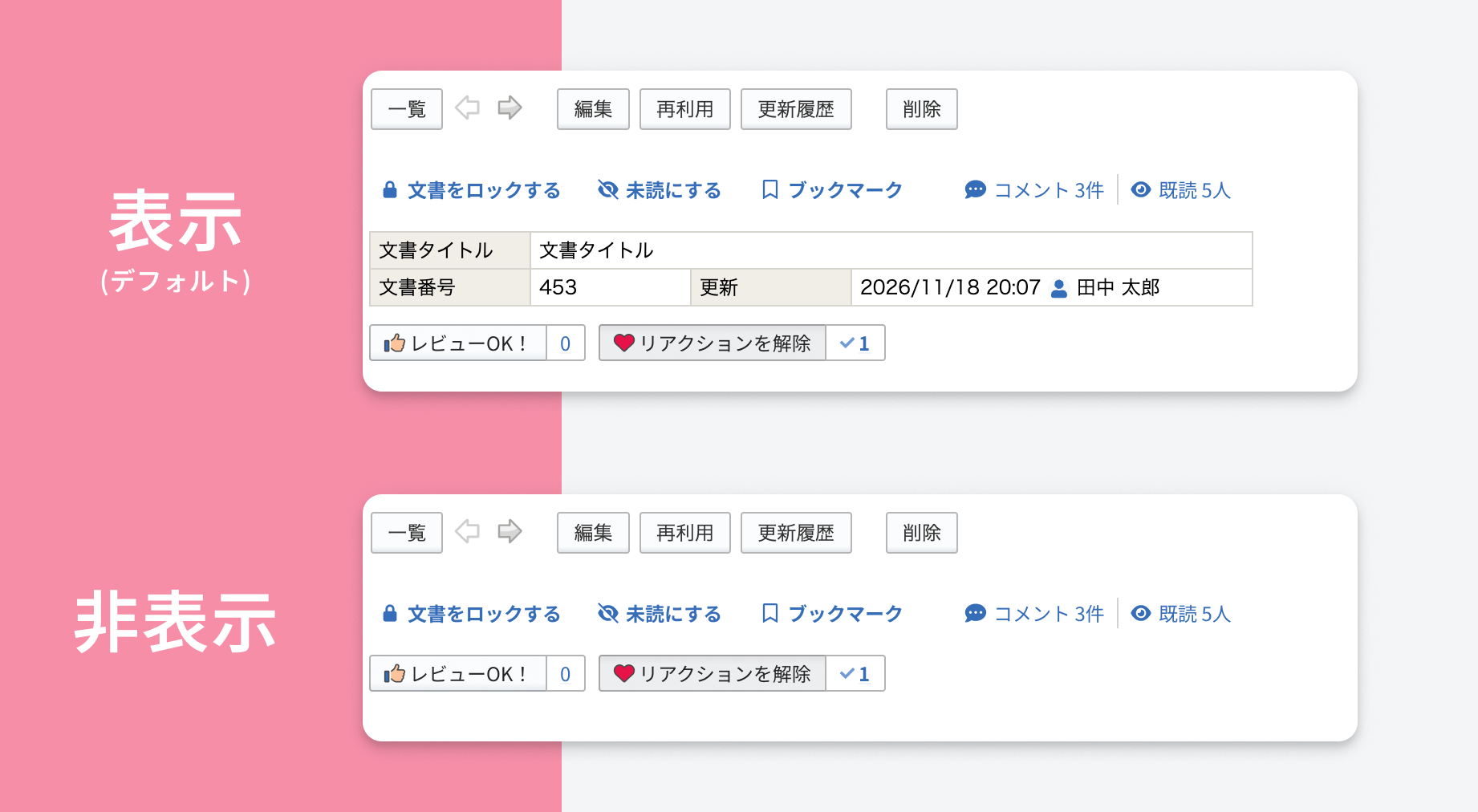View 既読 5人 readers in the bottom panel
This screenshot has width=1478, height=812.
pos(1180,614)
